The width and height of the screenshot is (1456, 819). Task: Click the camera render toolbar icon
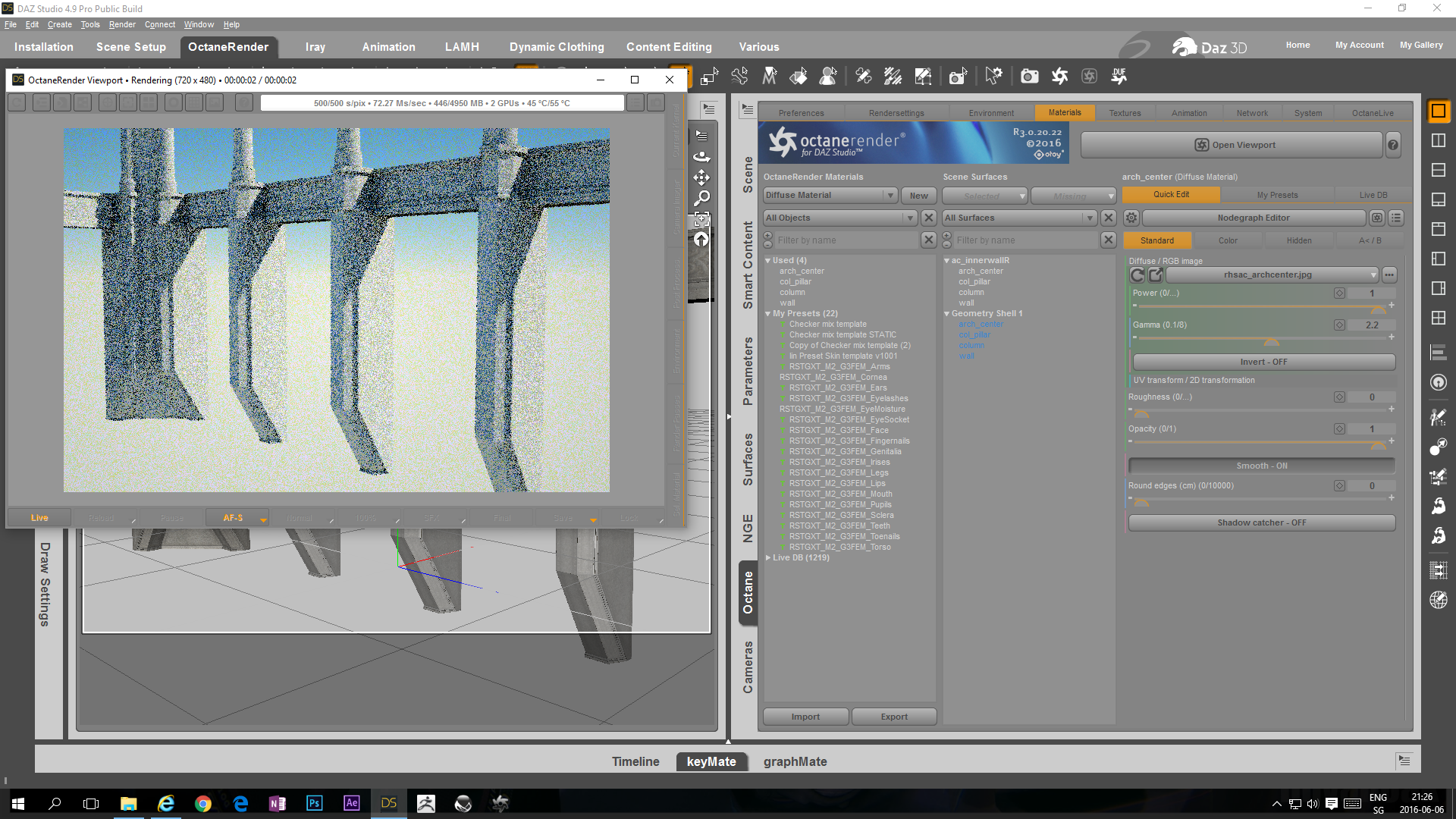click(1029, 76)
